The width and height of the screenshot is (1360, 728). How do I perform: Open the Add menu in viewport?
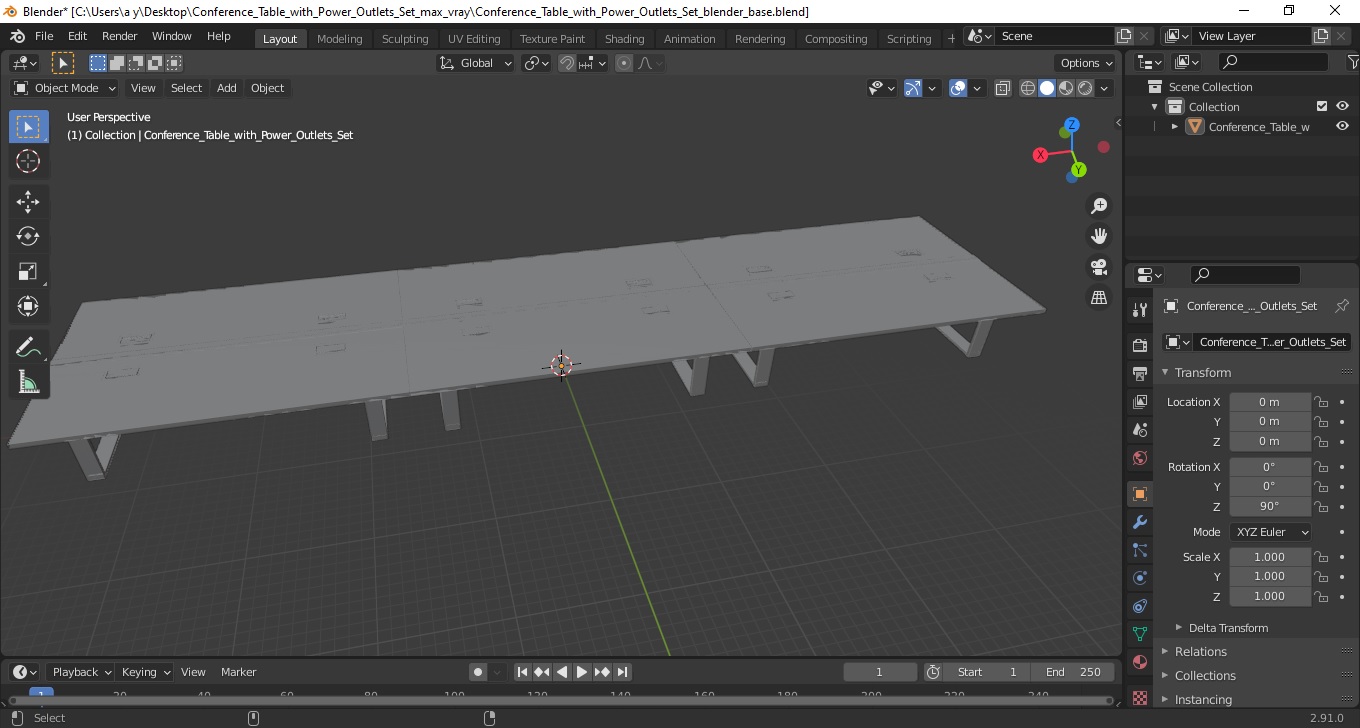pyautogui.click(x=227, y=88)
